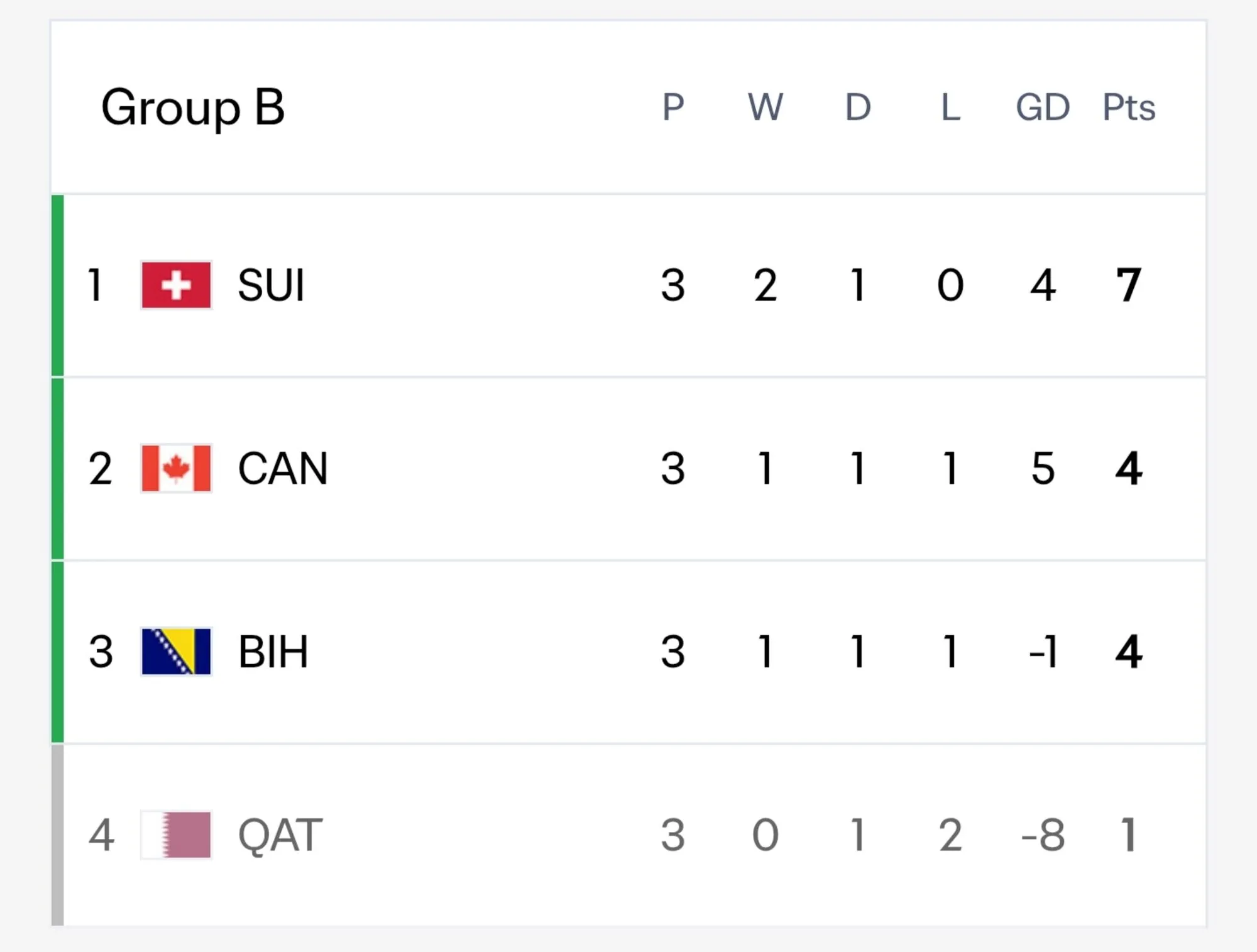Click Switzerland's 7 points value
Image resolution: width=1257 pixels, height=952 pixels.
[x=1129, y=285]
